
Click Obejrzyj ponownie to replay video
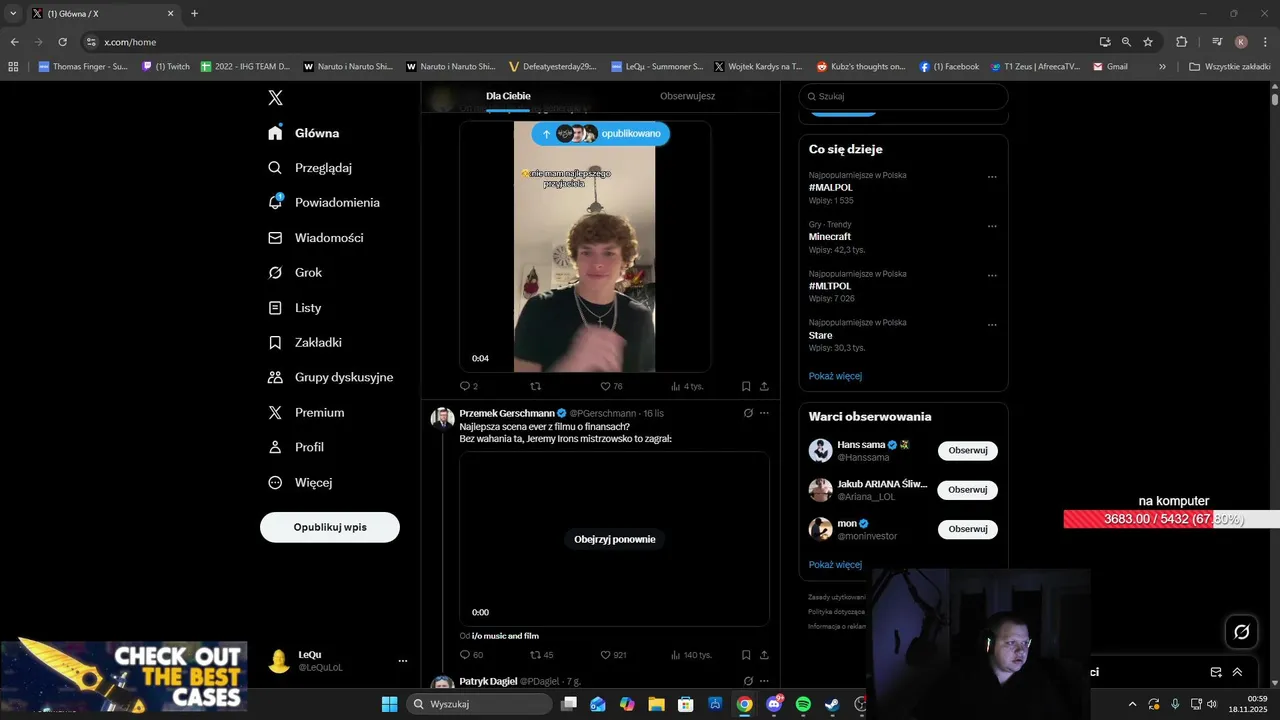615,539
